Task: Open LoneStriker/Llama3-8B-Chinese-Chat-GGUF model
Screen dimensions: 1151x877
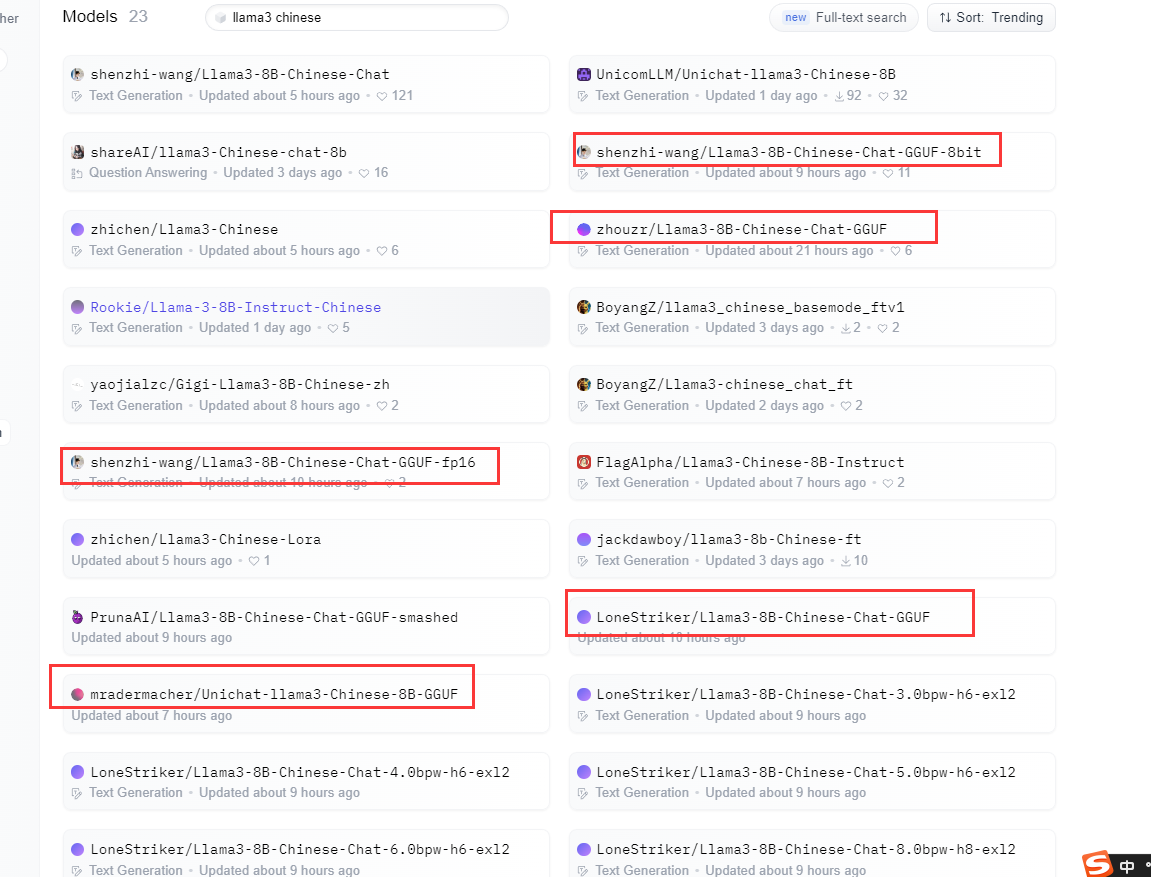Action: [x=763, y=617]
